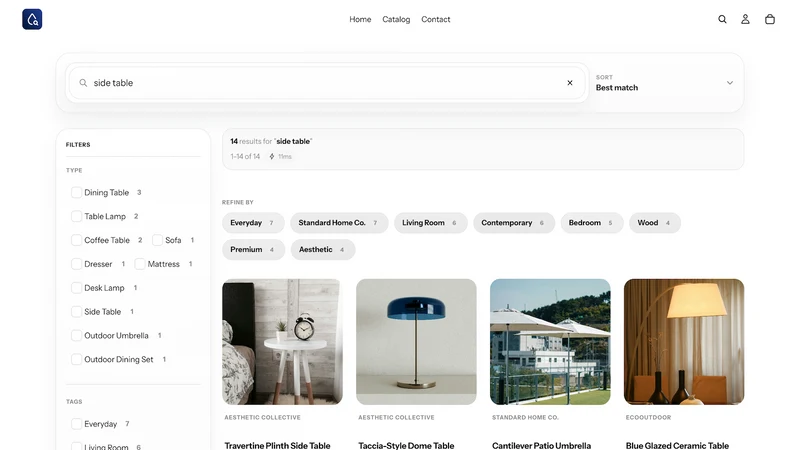
Task: Refine by Bedroom chip
Action: coord(592,223)
